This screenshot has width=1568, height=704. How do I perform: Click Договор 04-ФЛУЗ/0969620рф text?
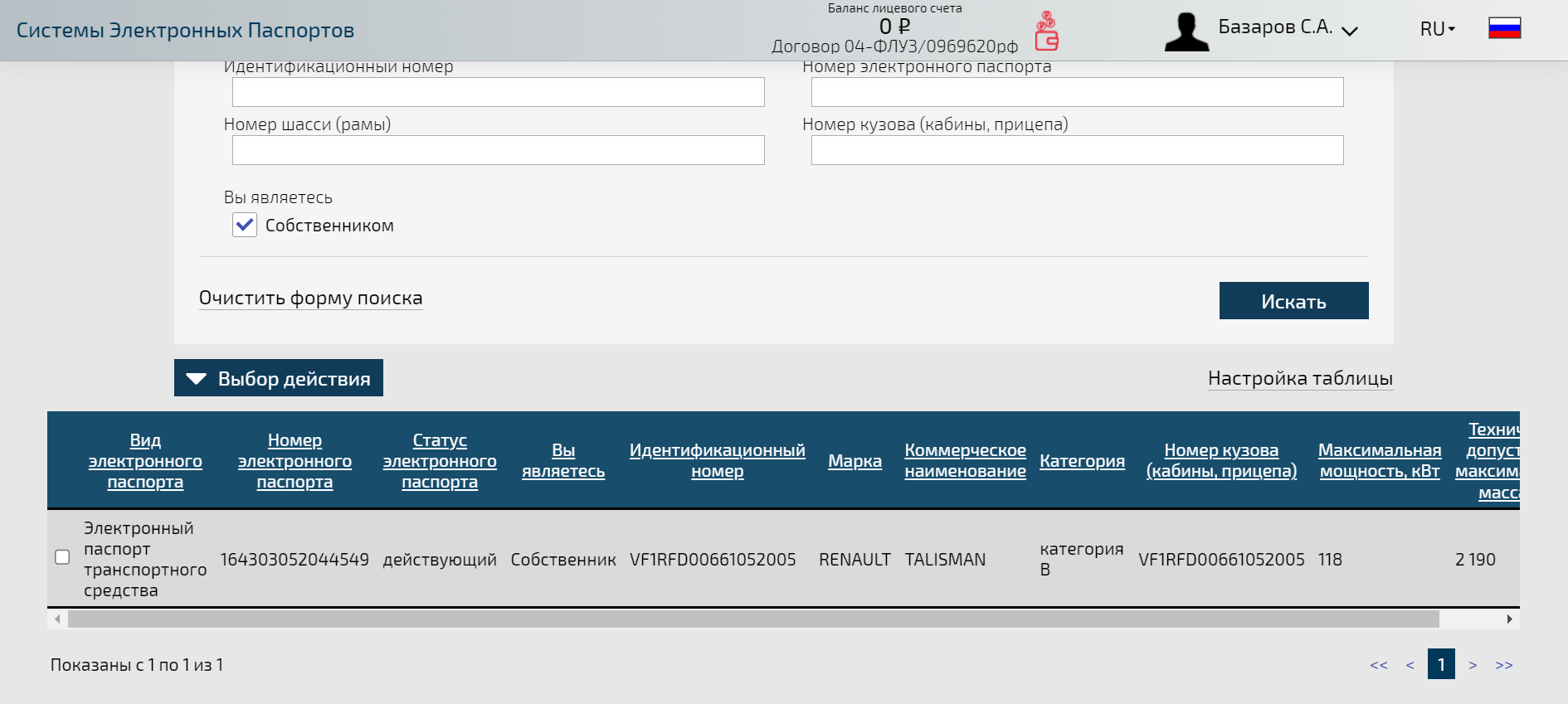click(894, 46)
